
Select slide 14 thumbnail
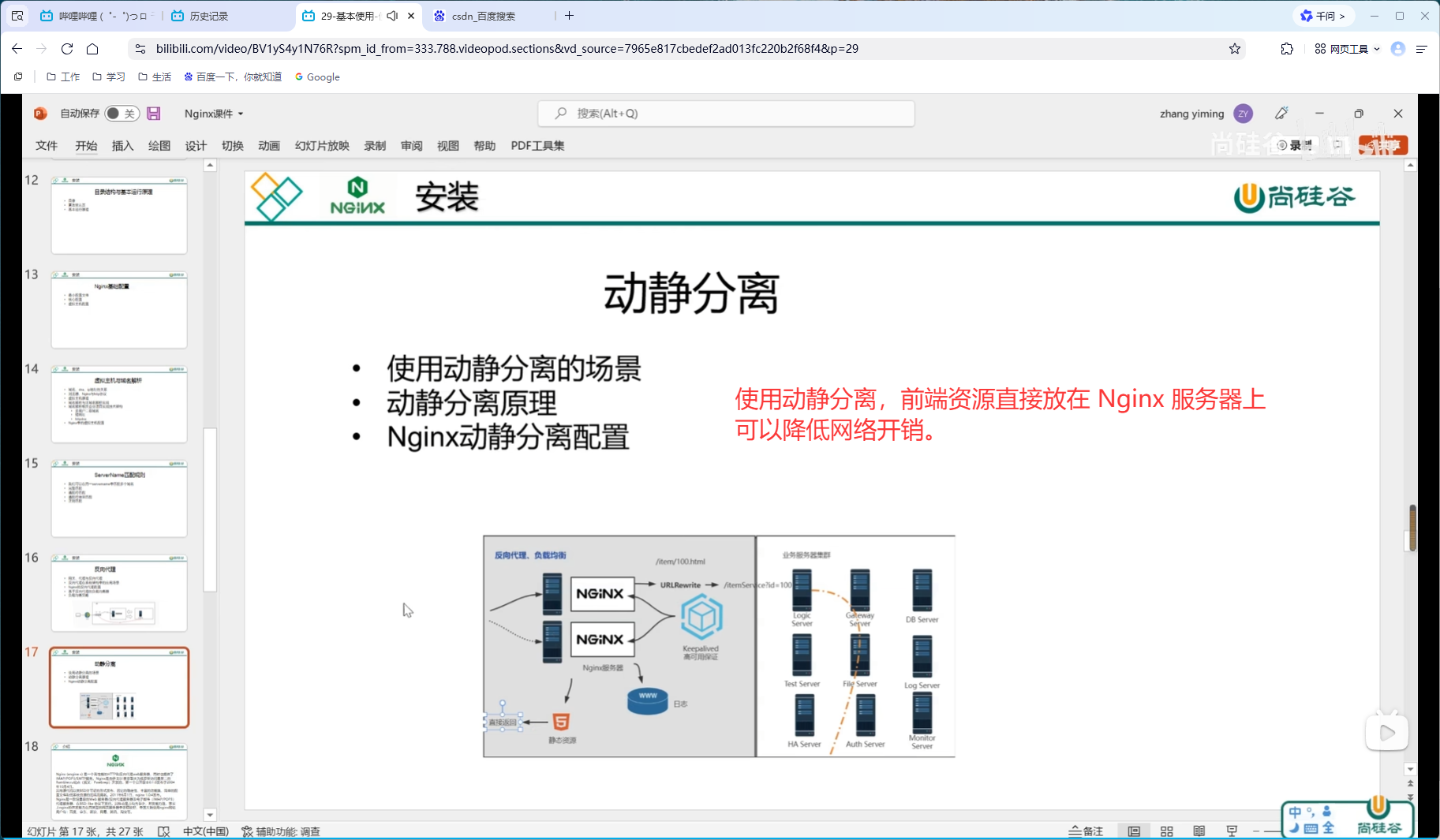(x=119, y=404)
